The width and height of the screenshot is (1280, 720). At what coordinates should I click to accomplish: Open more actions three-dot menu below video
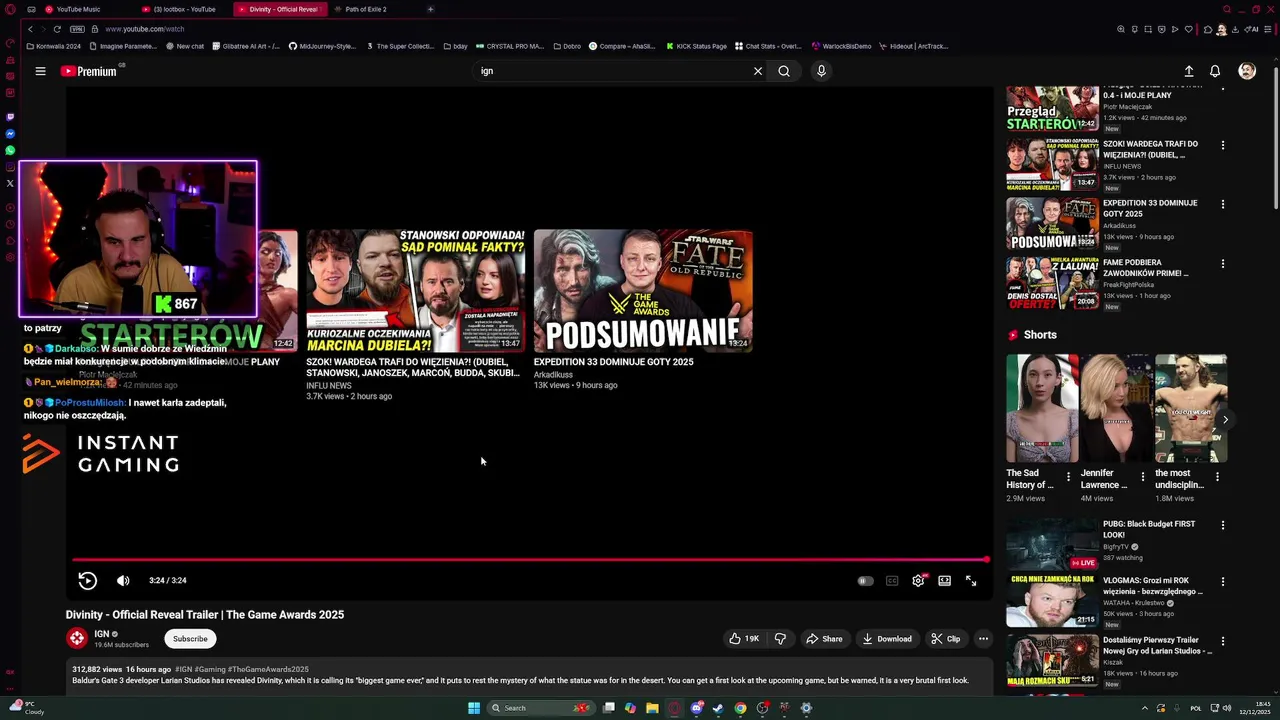(983, 639)
